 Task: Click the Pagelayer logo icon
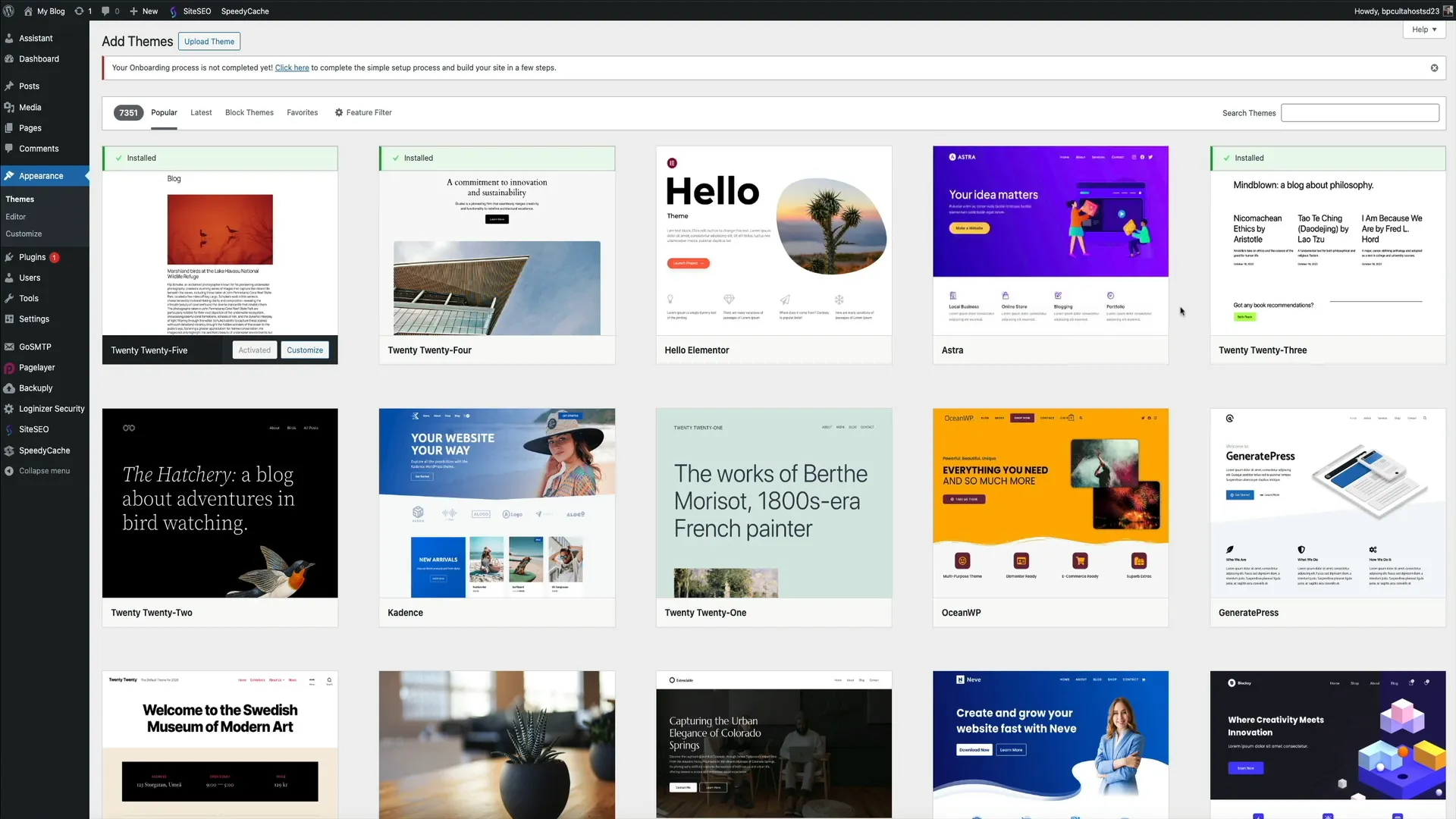(x=9, y=368)
